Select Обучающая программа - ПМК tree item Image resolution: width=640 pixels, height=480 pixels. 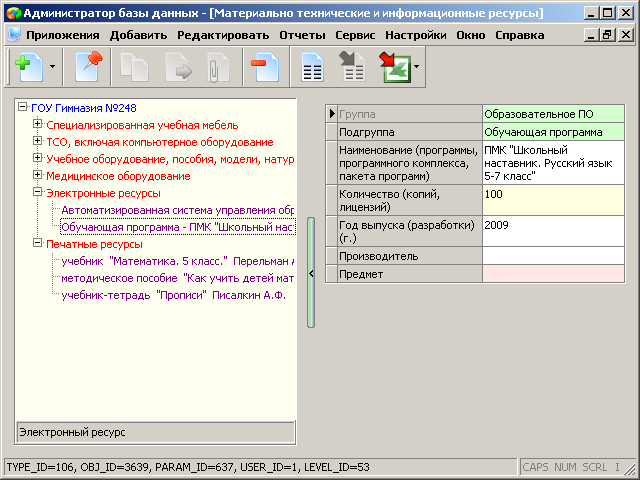pyautogui.click(x=178, y=227)
